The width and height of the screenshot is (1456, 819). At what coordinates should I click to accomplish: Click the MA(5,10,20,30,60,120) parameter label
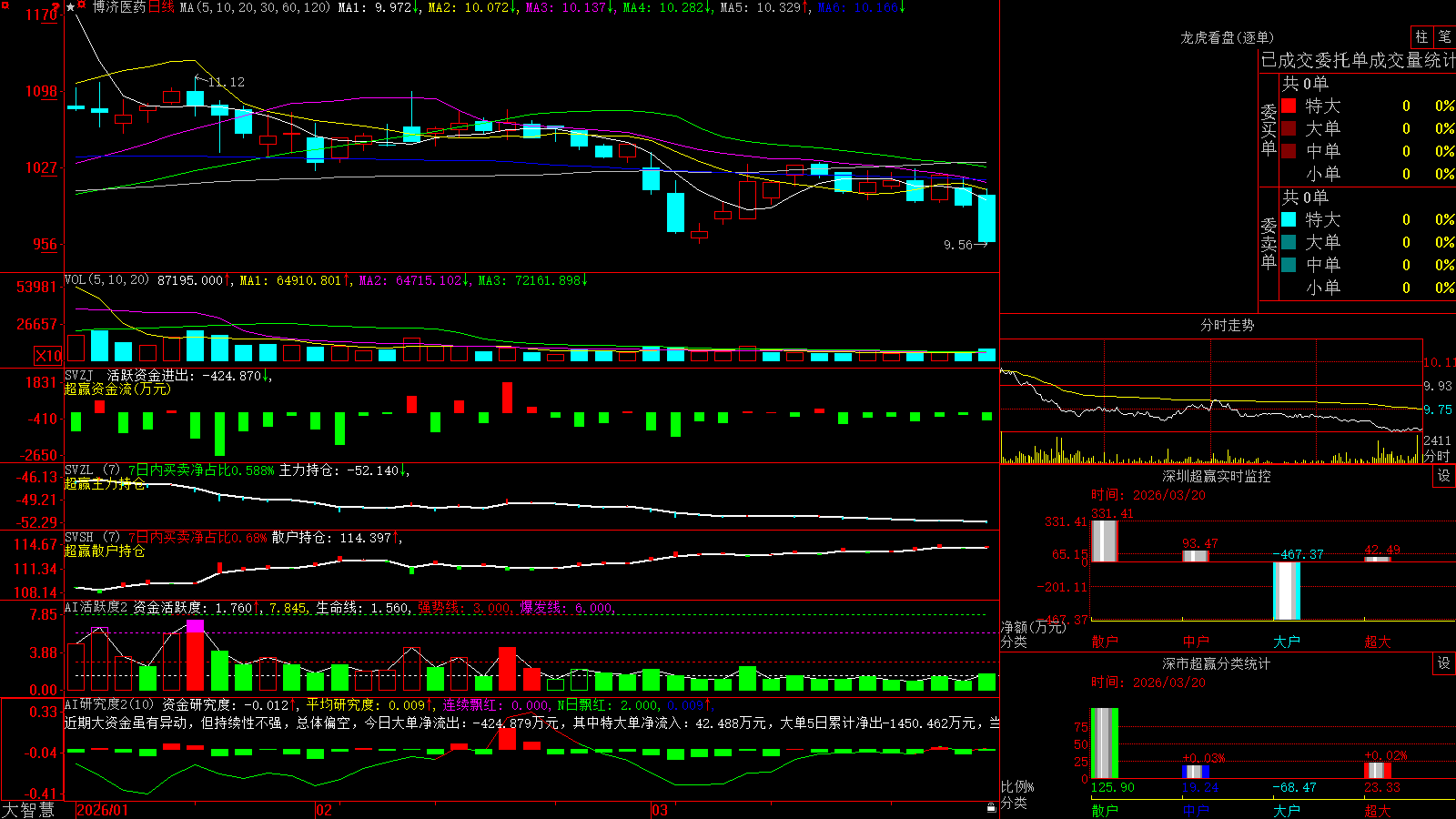(x=255, y=7)
